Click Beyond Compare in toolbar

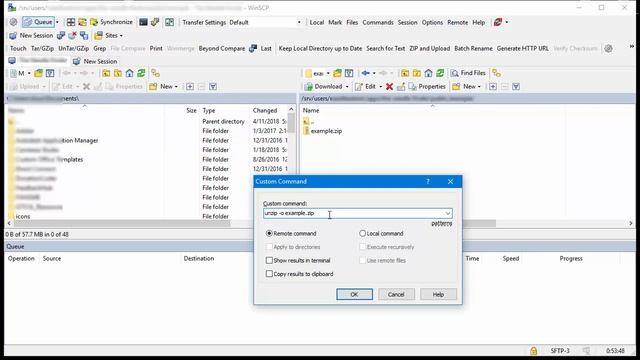click(x=222, y=48)
